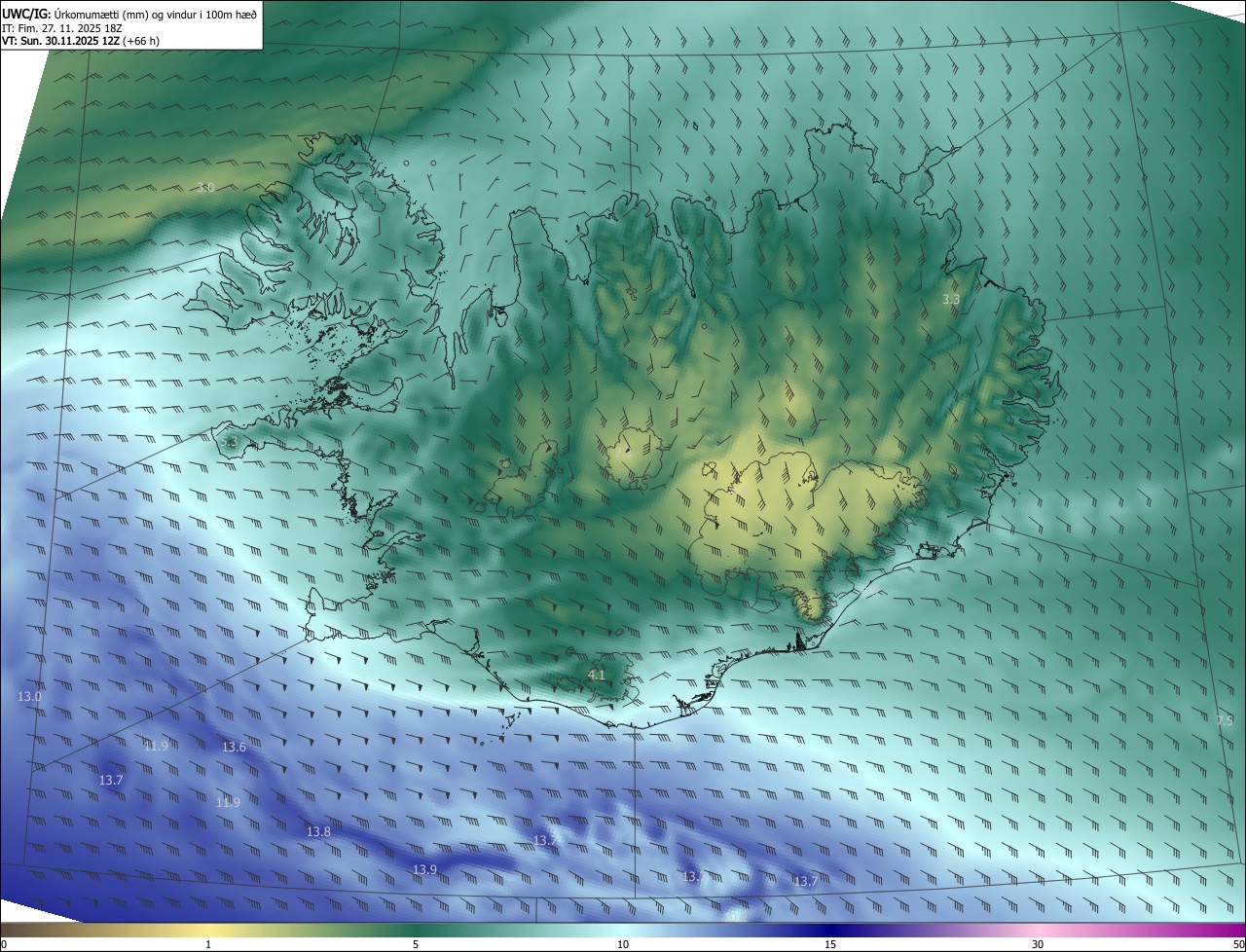The width and height of the screenshot is (1246, 952).
Task: Click the '15' tick label on the color scale
Action: (x=830, y=944)
